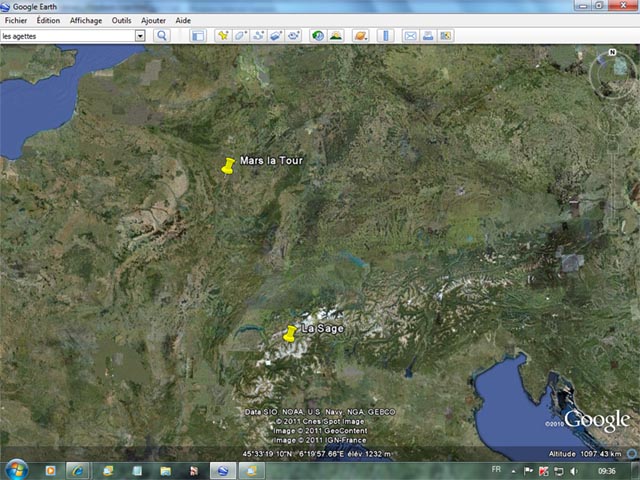Record a tour icon
The width and height of the screenshot is (640, 480).
tap(293, 36)
